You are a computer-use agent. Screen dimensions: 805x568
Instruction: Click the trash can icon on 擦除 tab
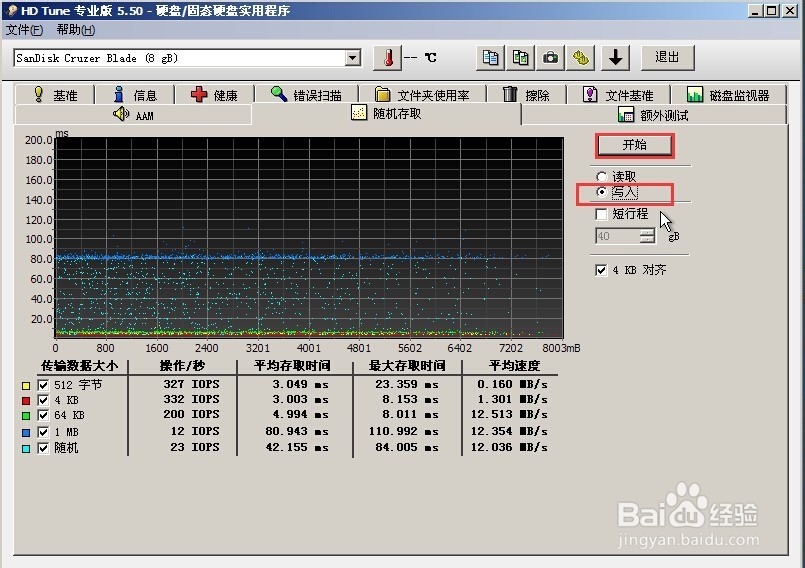coord(510,94)
